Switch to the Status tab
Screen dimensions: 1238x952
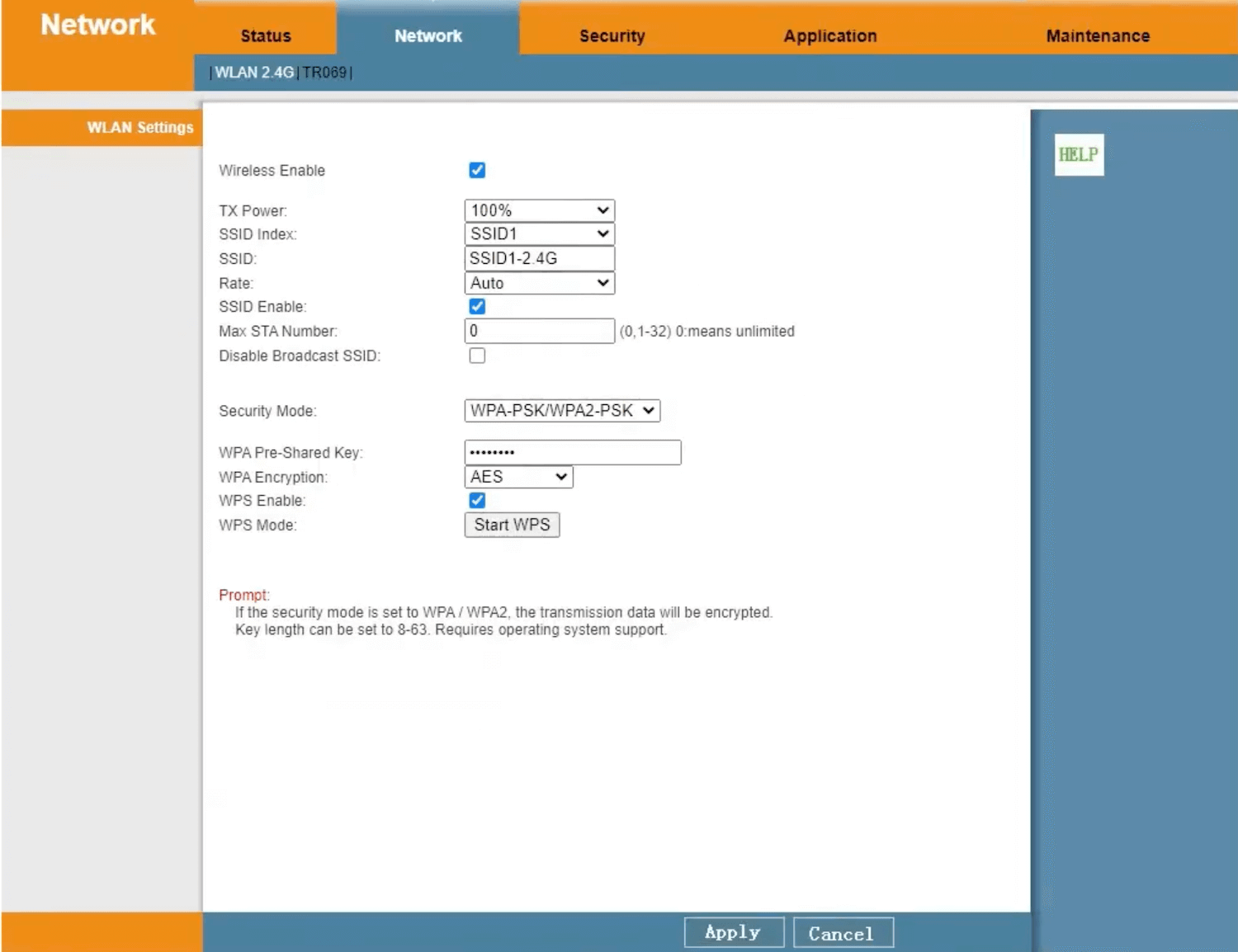266,36
